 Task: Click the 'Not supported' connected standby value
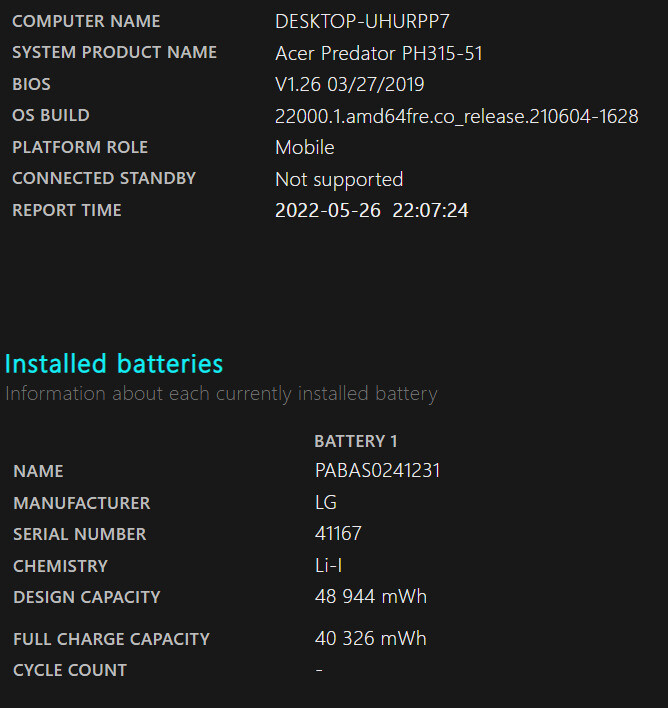(x=339, y=180)
